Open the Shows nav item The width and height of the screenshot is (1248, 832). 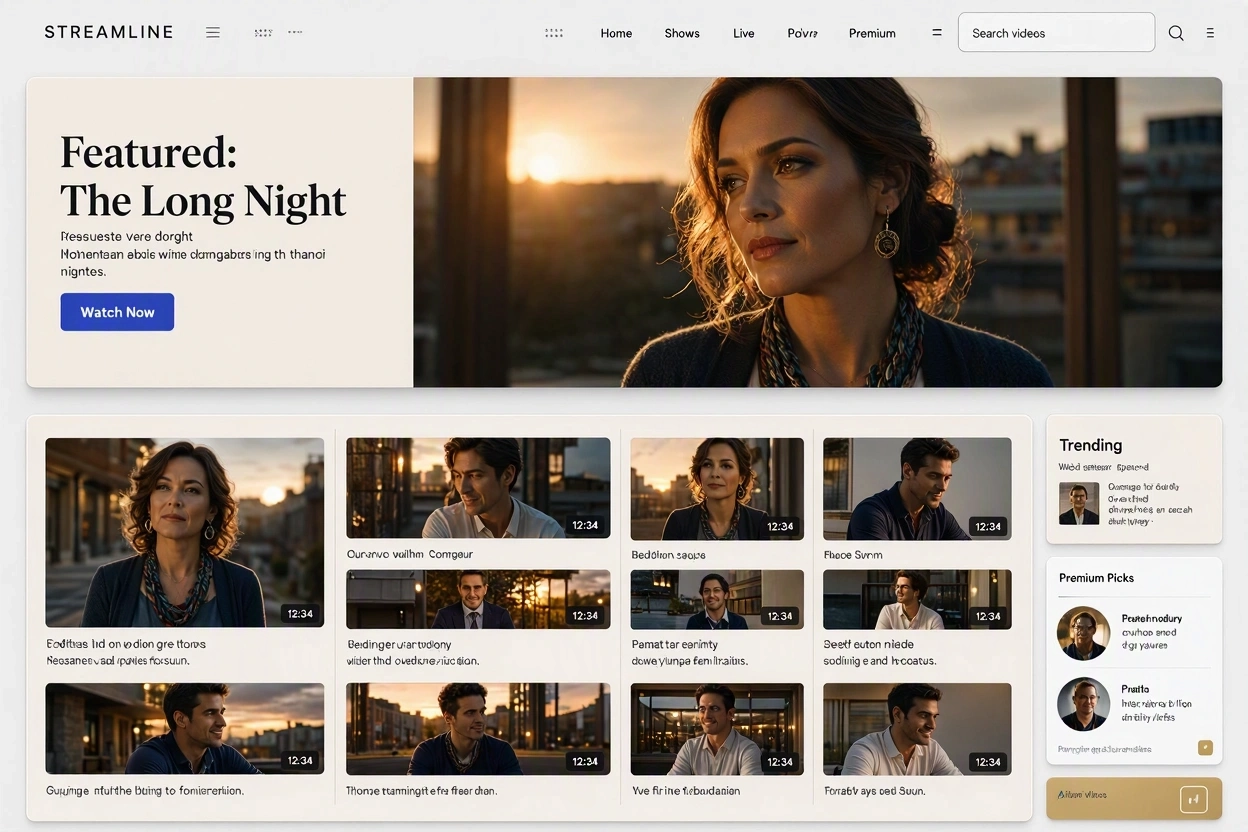point(682,33)
